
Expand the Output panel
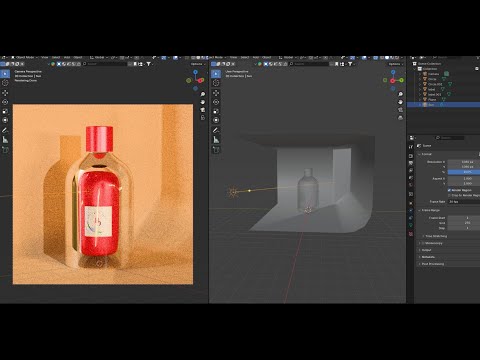pyautogui.click(x=419, y=250)
